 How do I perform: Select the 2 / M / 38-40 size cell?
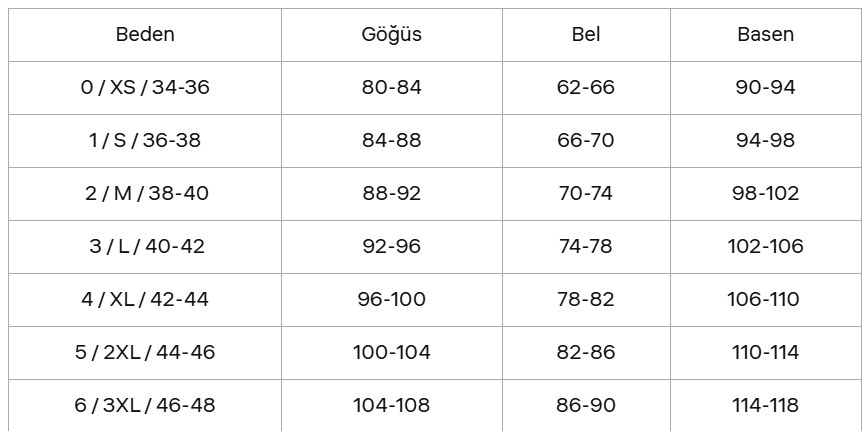pos(145,194)
